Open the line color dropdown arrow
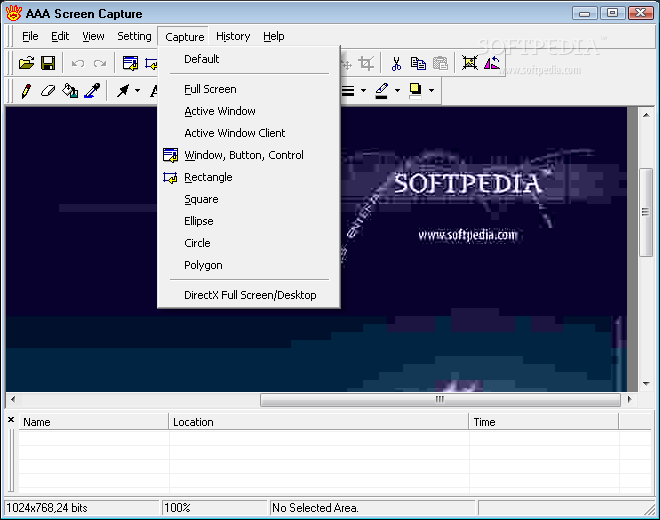 pyautogui.click(x=397, y=91)
